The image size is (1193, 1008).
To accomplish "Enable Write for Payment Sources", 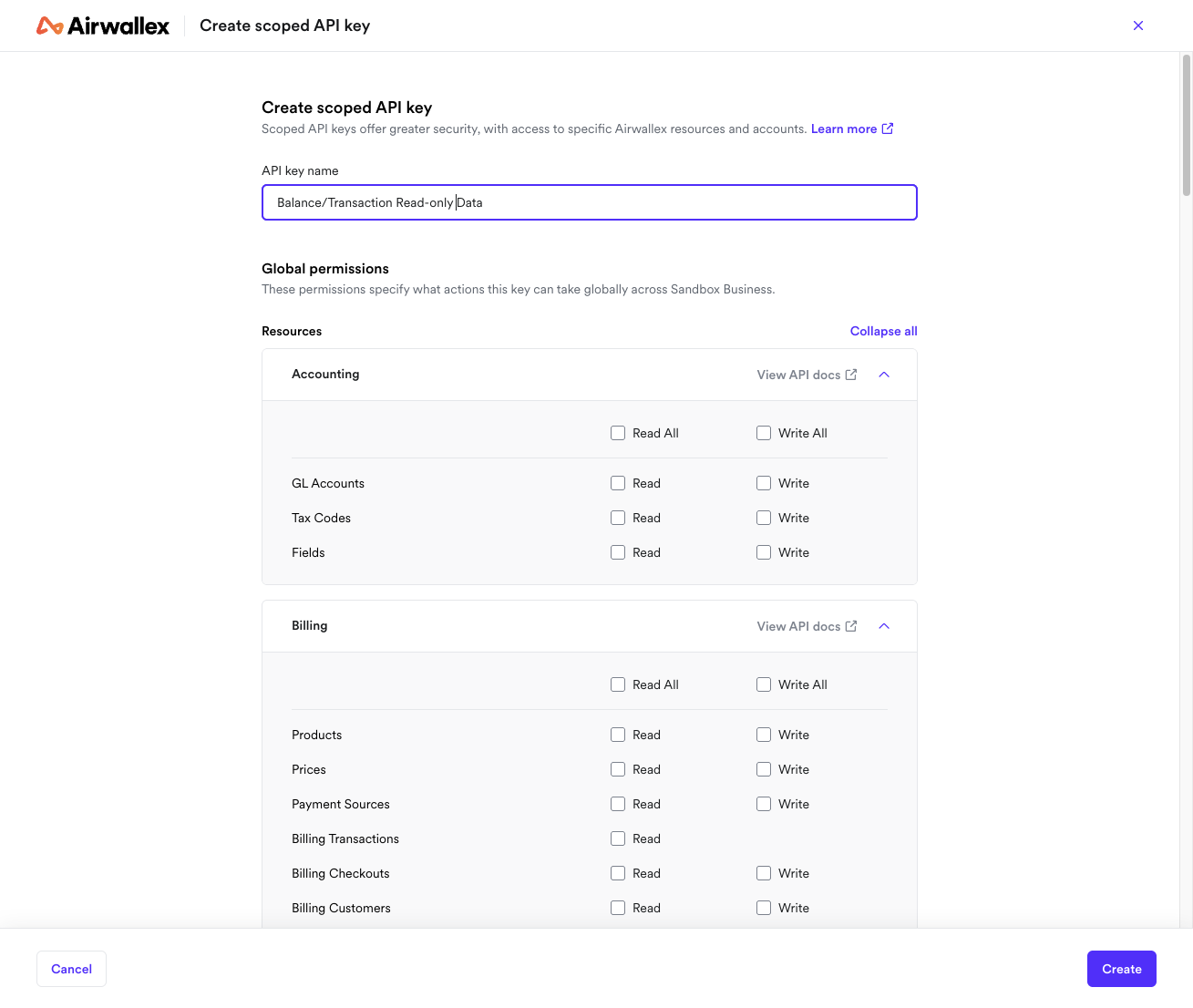I will coord(764,804).
